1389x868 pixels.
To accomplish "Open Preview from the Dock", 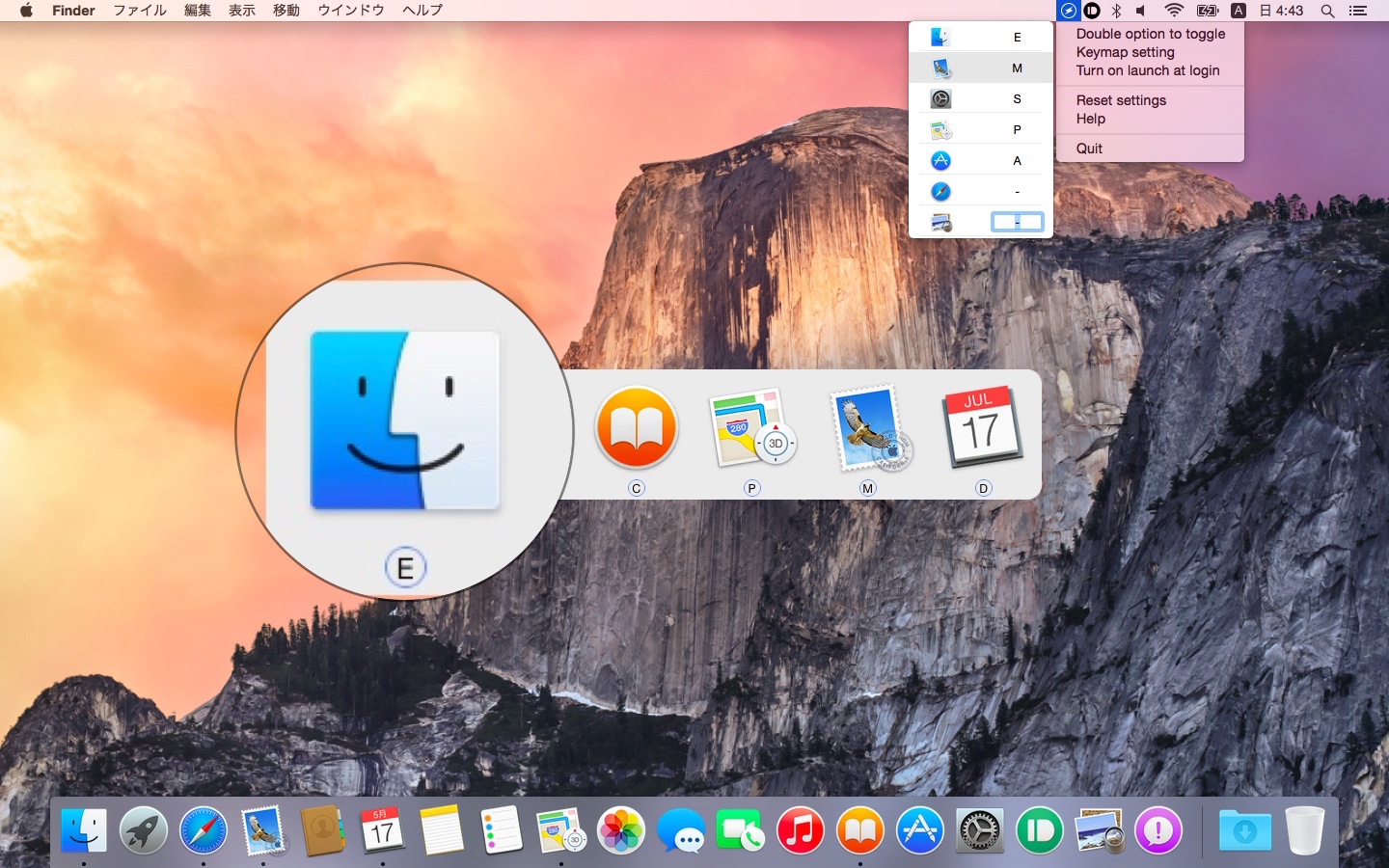I will click(1100, 830).
